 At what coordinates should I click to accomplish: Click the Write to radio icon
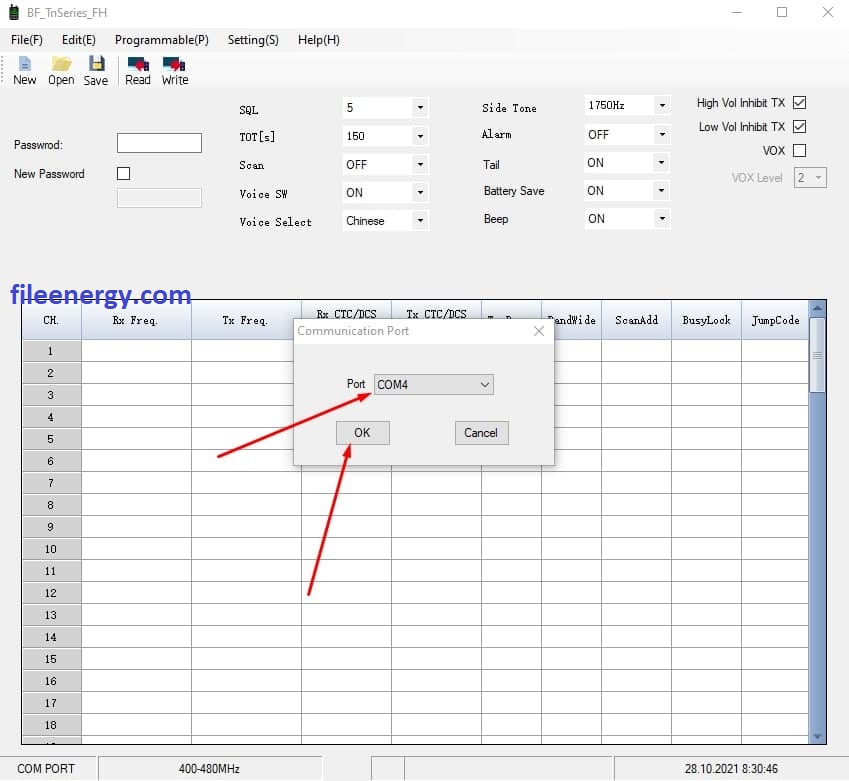tap(174, 70)
